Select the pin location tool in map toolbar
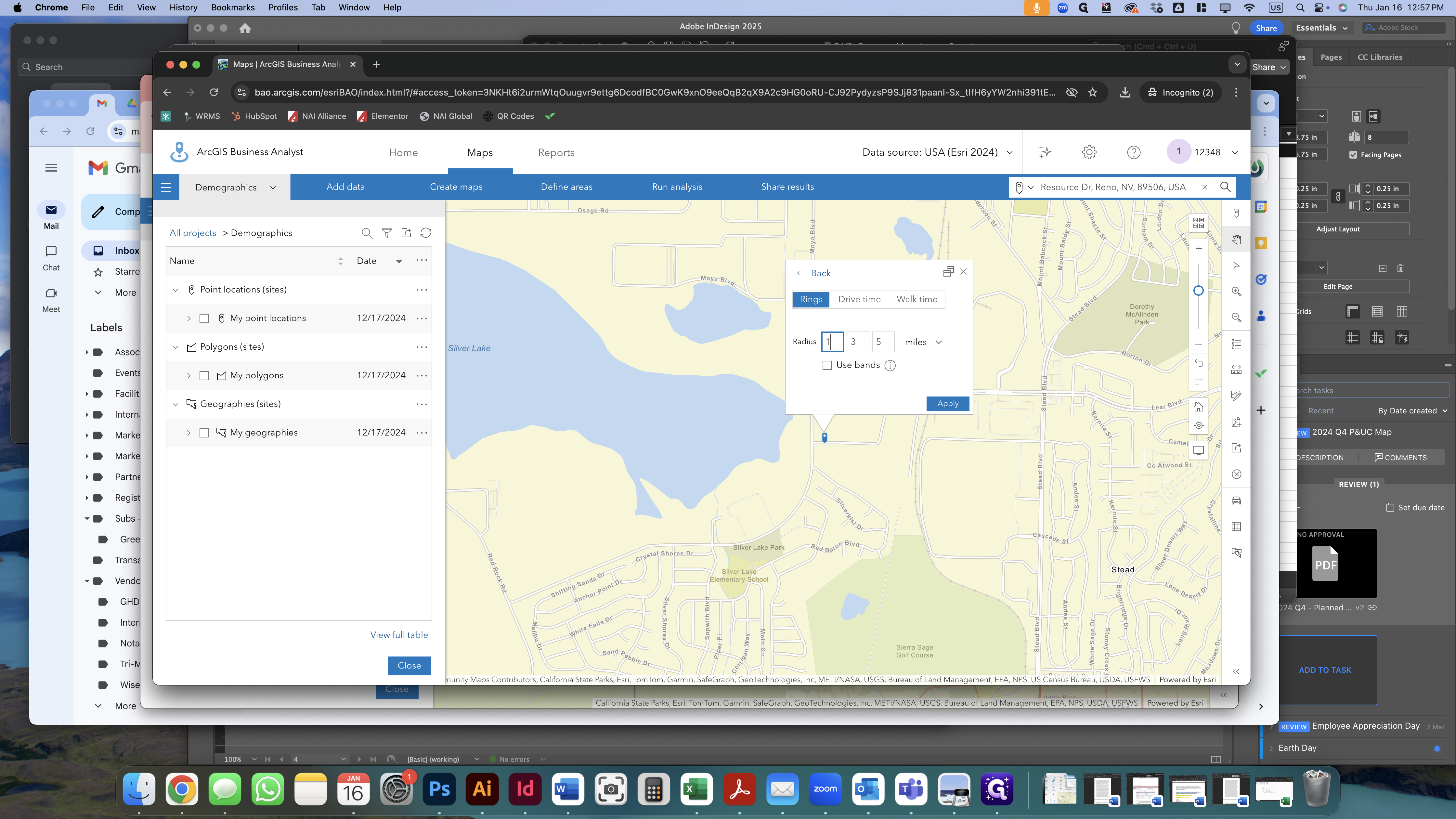This screenshot has width=1456, height=819. click(x=1236, y=213)
